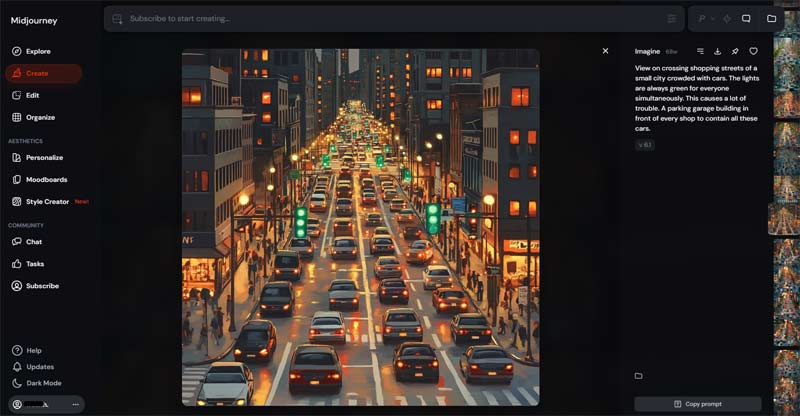The height and width of the screenshot is (416, 800).
Task: Expand the P personalization dropdown arrow
Action: pyautogui.click(x=714, y=18)
